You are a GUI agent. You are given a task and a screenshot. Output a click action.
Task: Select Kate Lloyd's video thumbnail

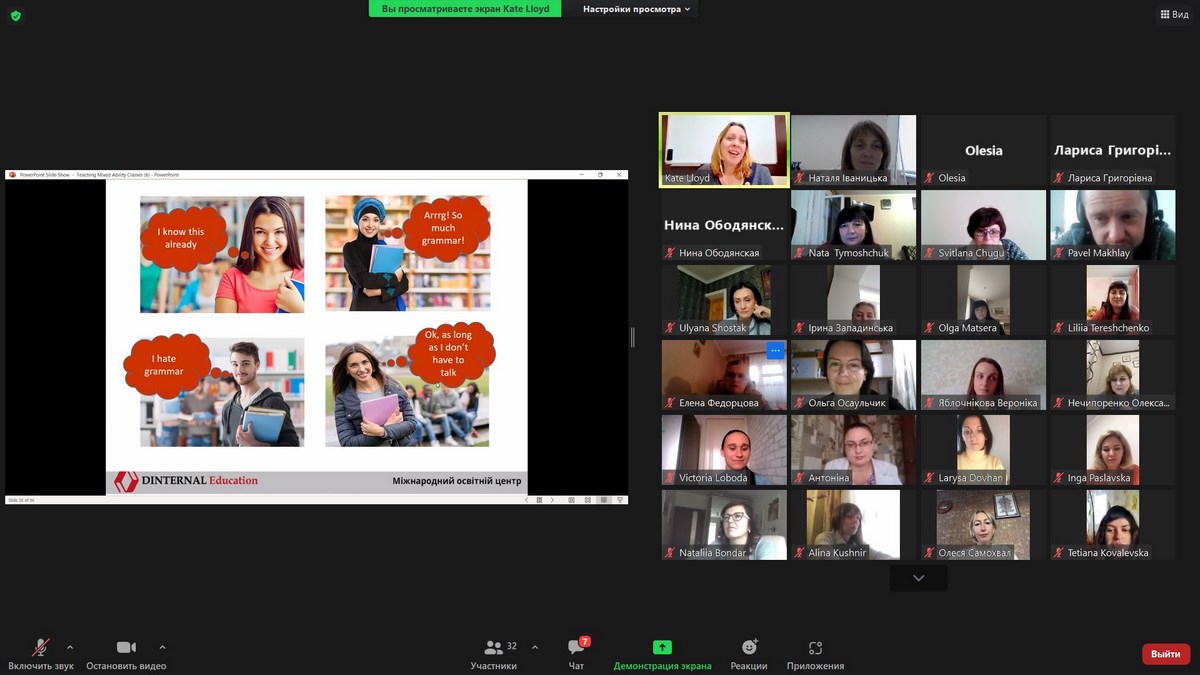tap(723, 148)
